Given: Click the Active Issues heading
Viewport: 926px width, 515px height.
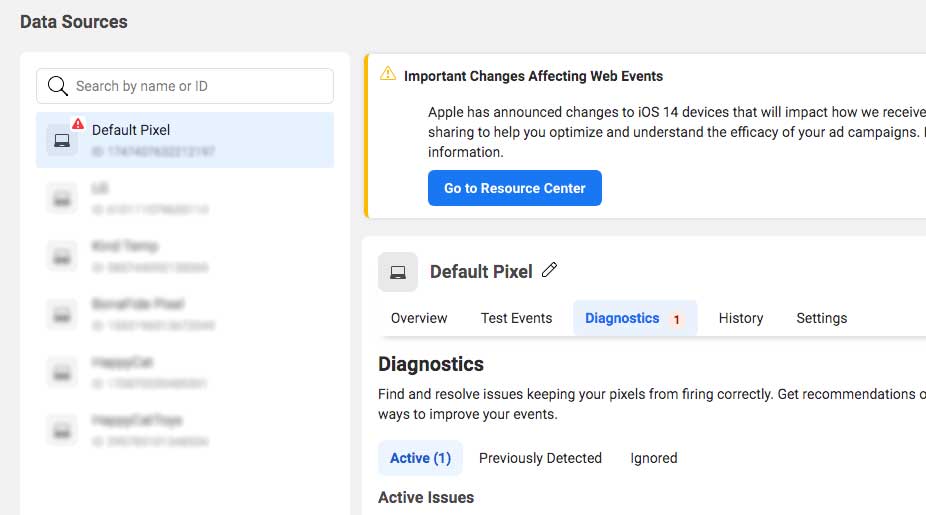Looking at the screenshot, I should click(x=426, y=498).
